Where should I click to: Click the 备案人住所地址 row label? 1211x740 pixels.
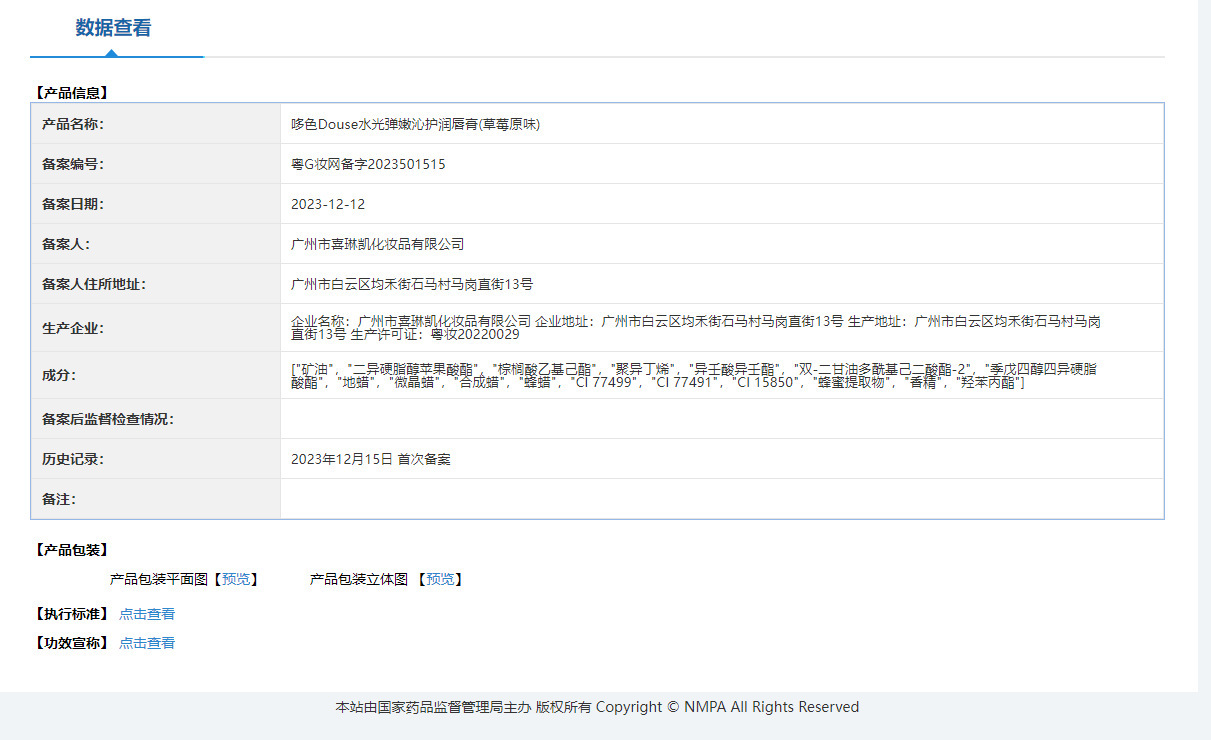93,284
